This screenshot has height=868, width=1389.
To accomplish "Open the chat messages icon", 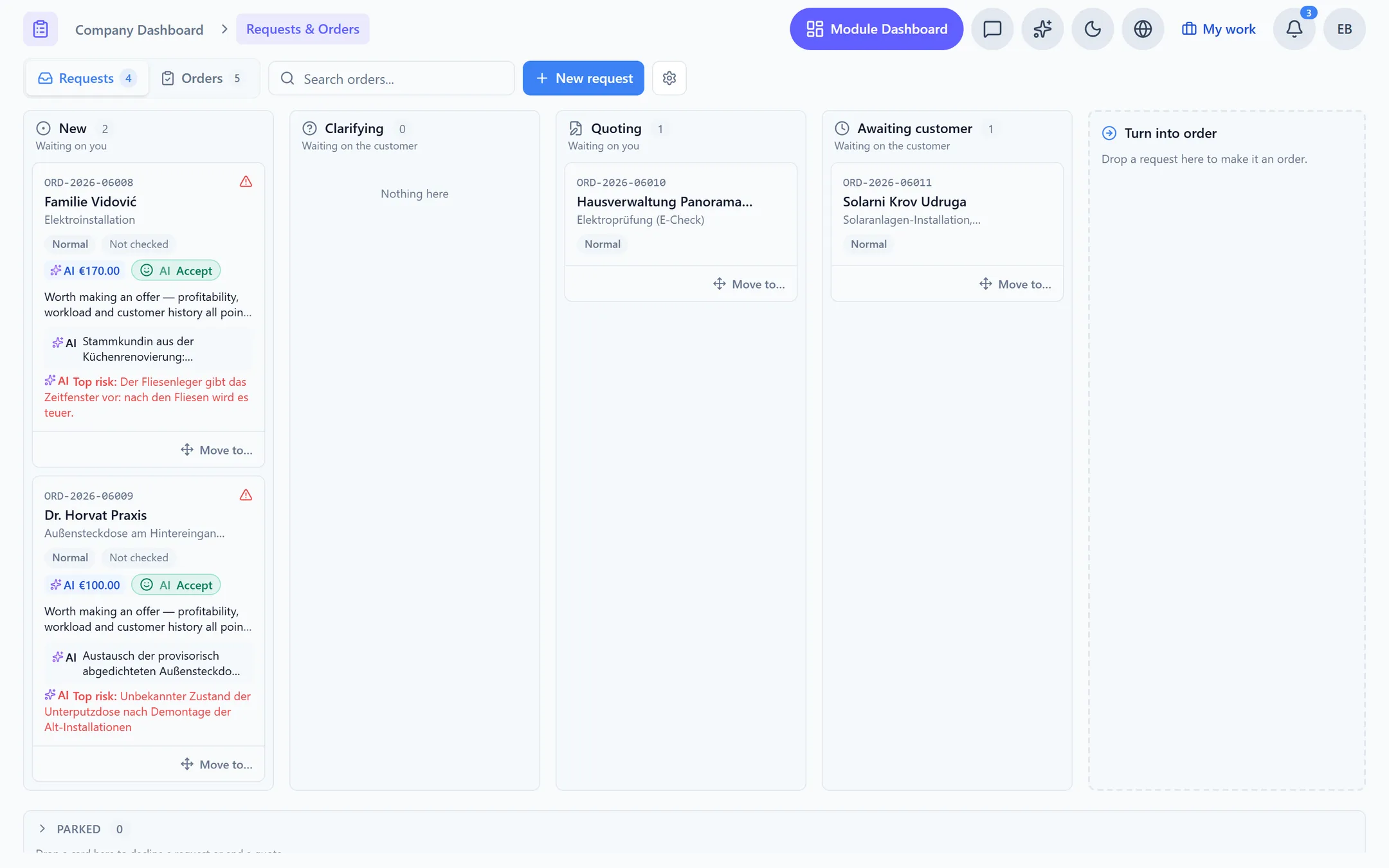I will coord(992,29).
